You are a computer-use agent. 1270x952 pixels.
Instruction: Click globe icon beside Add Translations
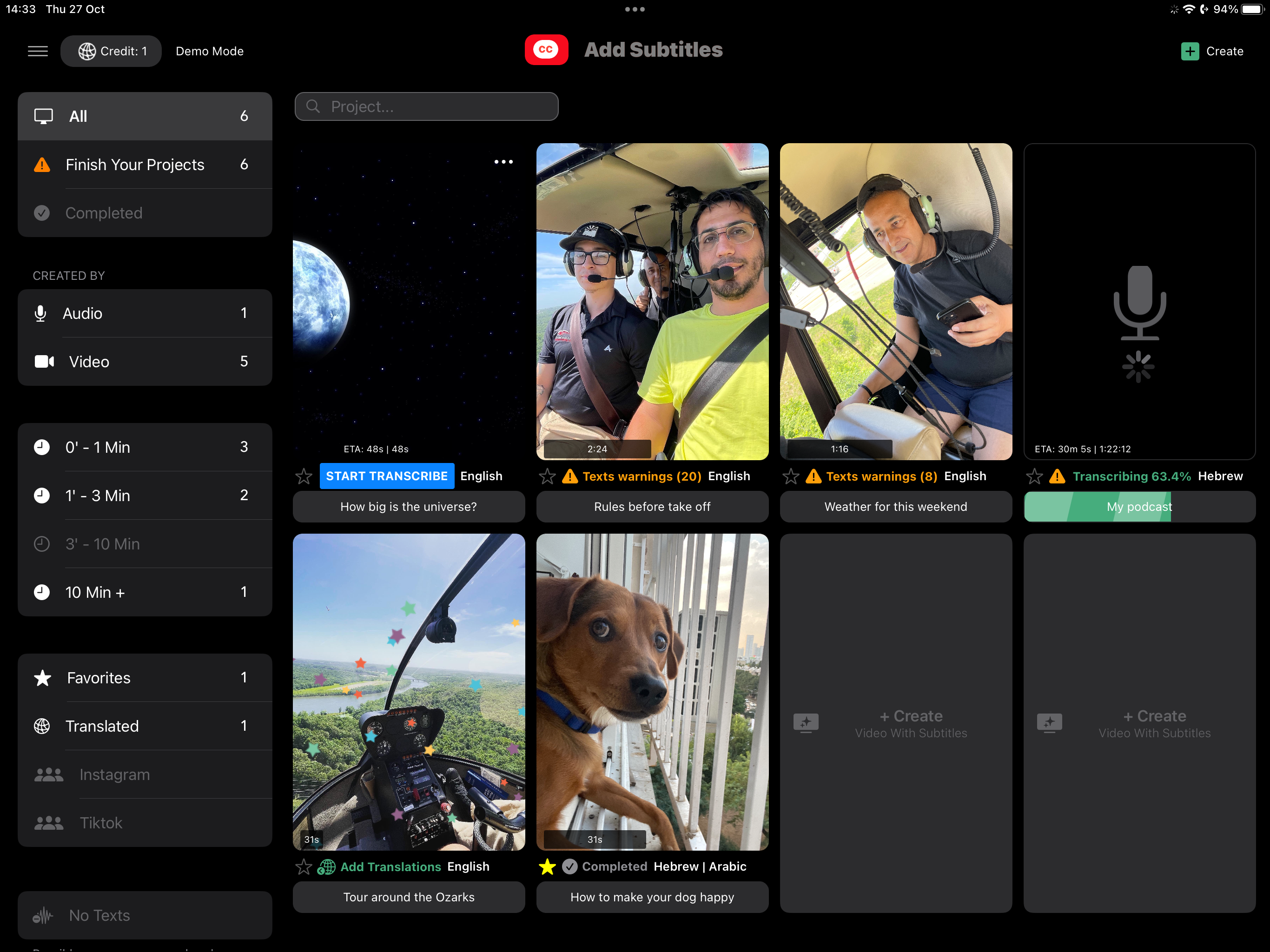point(327,866)
